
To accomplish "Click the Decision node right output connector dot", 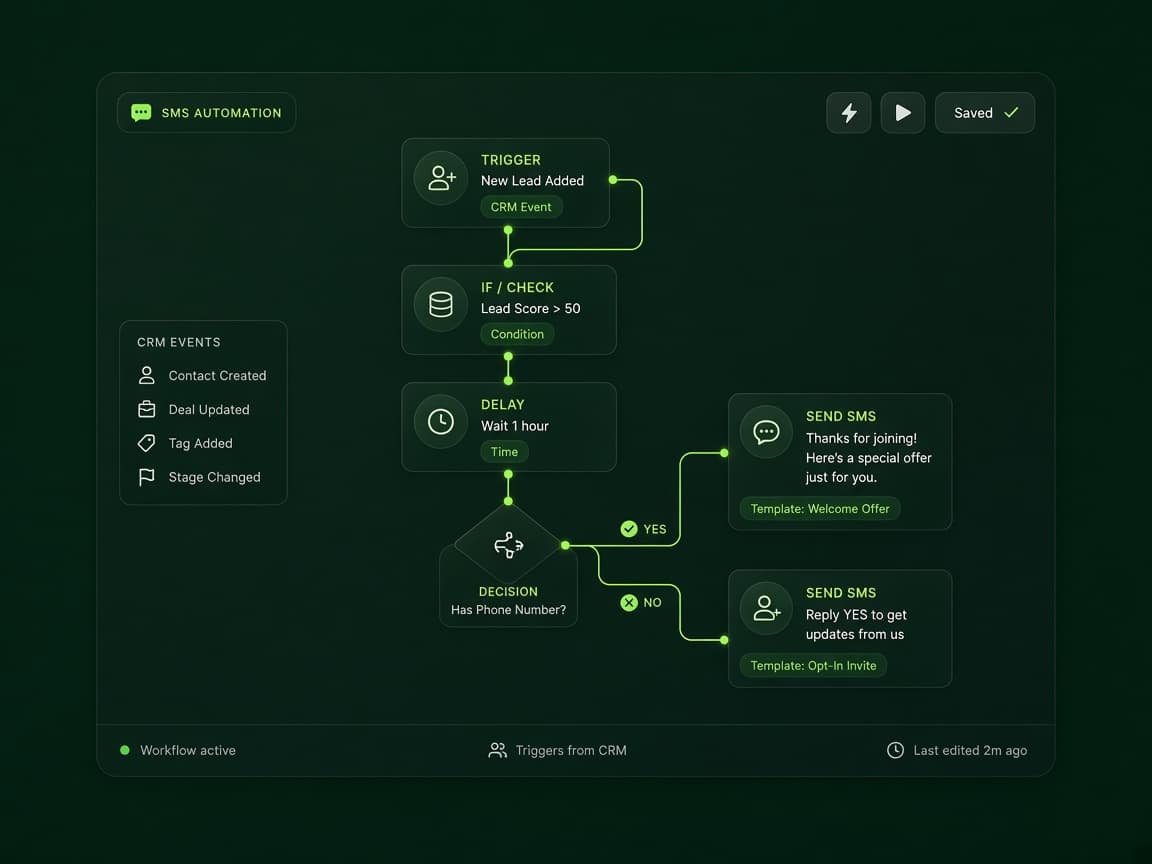I will point(565,545).
